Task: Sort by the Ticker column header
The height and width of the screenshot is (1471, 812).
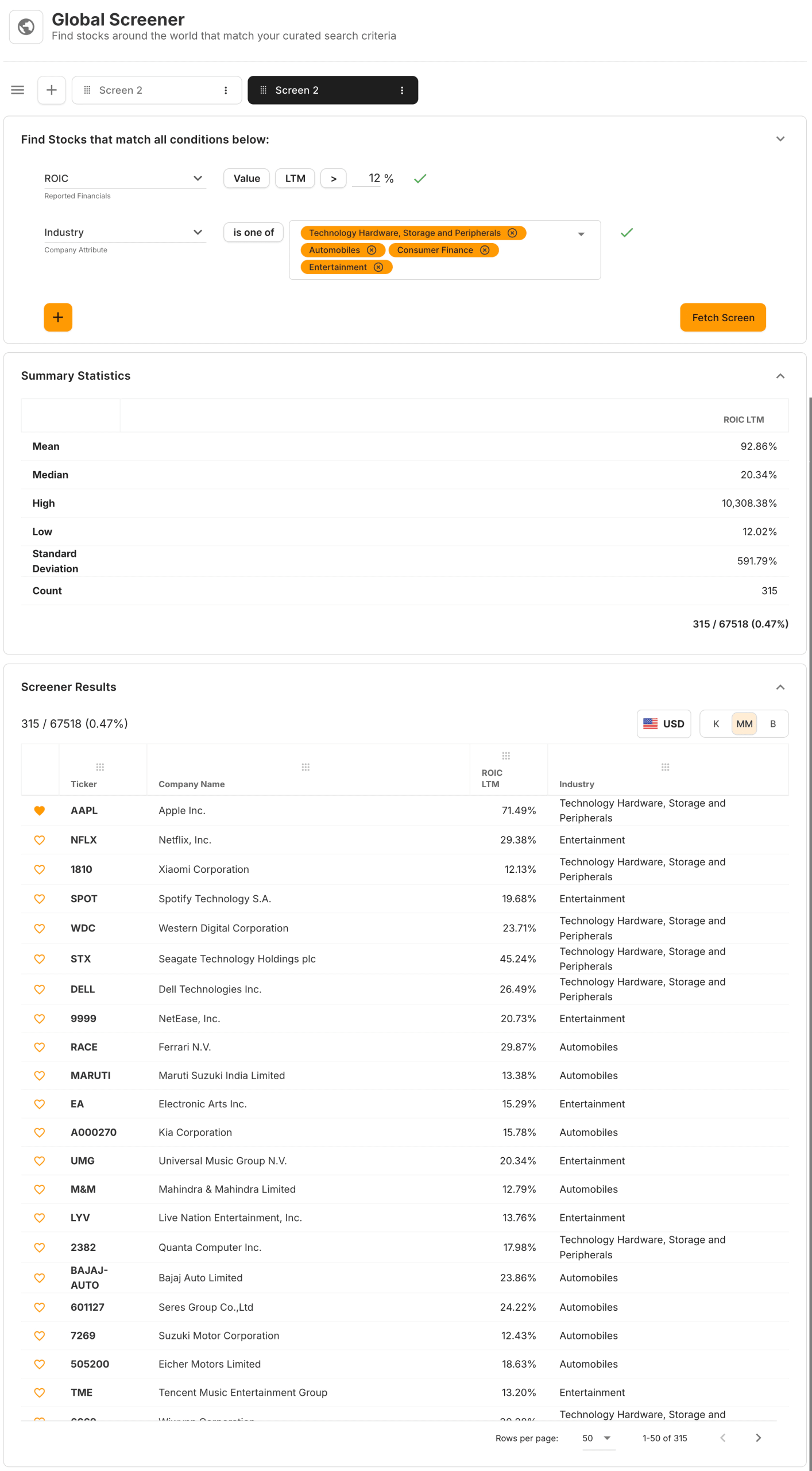Action: click(x=84, y=784)
